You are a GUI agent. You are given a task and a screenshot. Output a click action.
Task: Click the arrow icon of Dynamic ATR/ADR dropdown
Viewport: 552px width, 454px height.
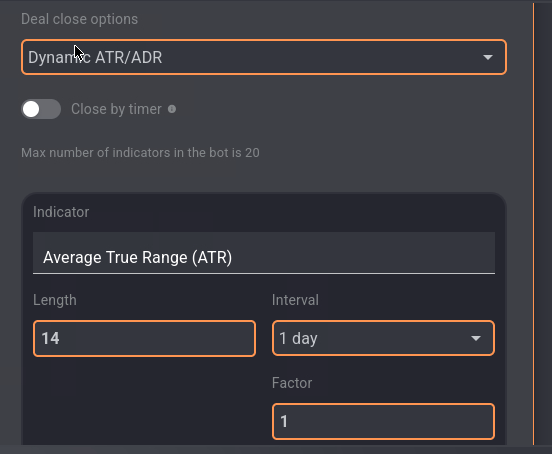coord(488,57)
